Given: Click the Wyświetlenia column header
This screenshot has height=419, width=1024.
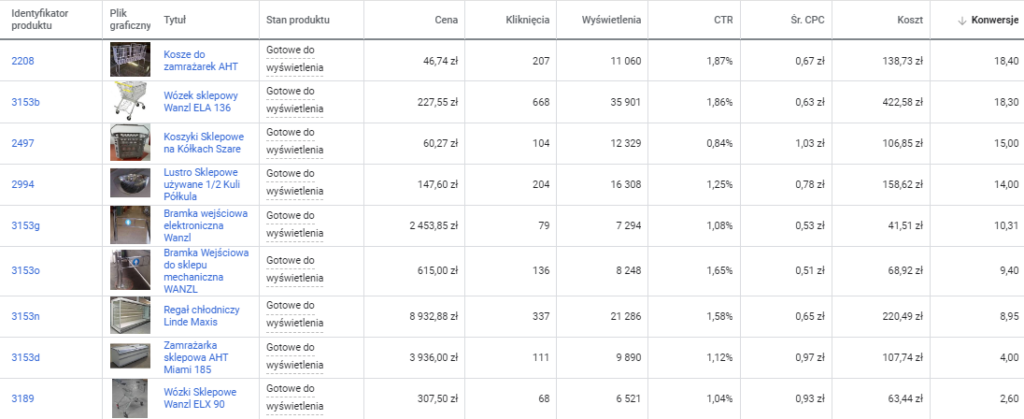Looking at the screenshot, I should (611, 20).
